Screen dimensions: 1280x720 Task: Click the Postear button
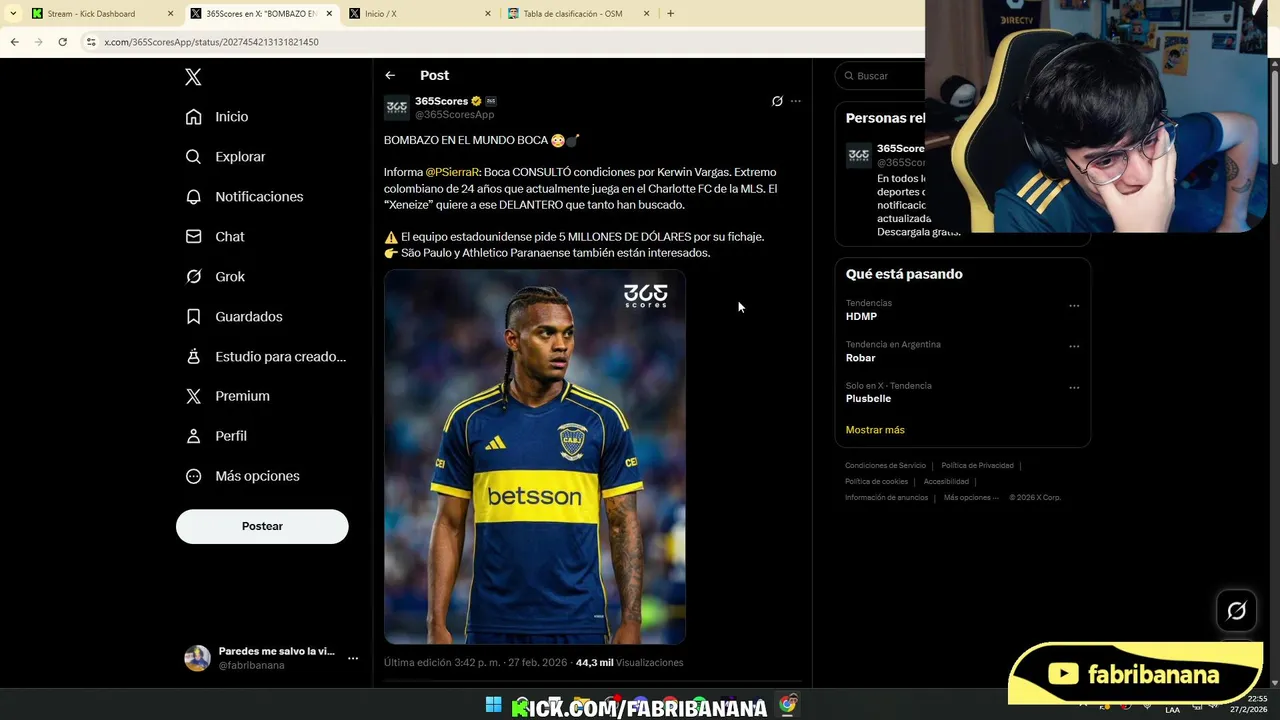262,526
